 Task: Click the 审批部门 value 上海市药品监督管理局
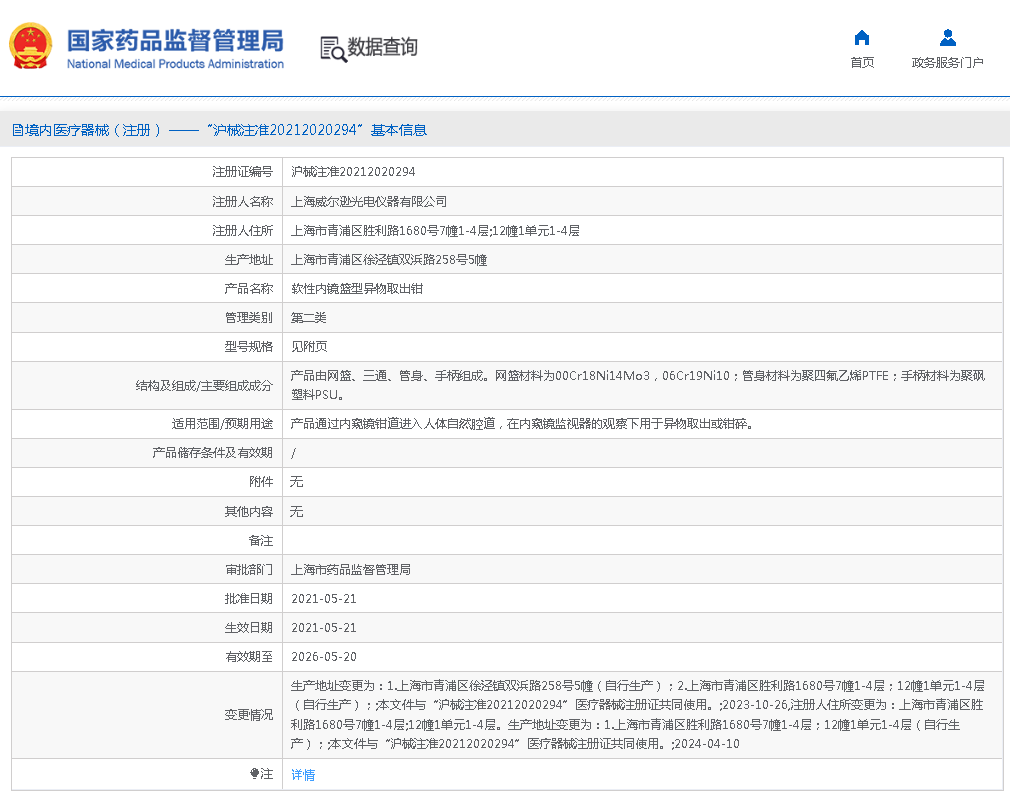350,570
